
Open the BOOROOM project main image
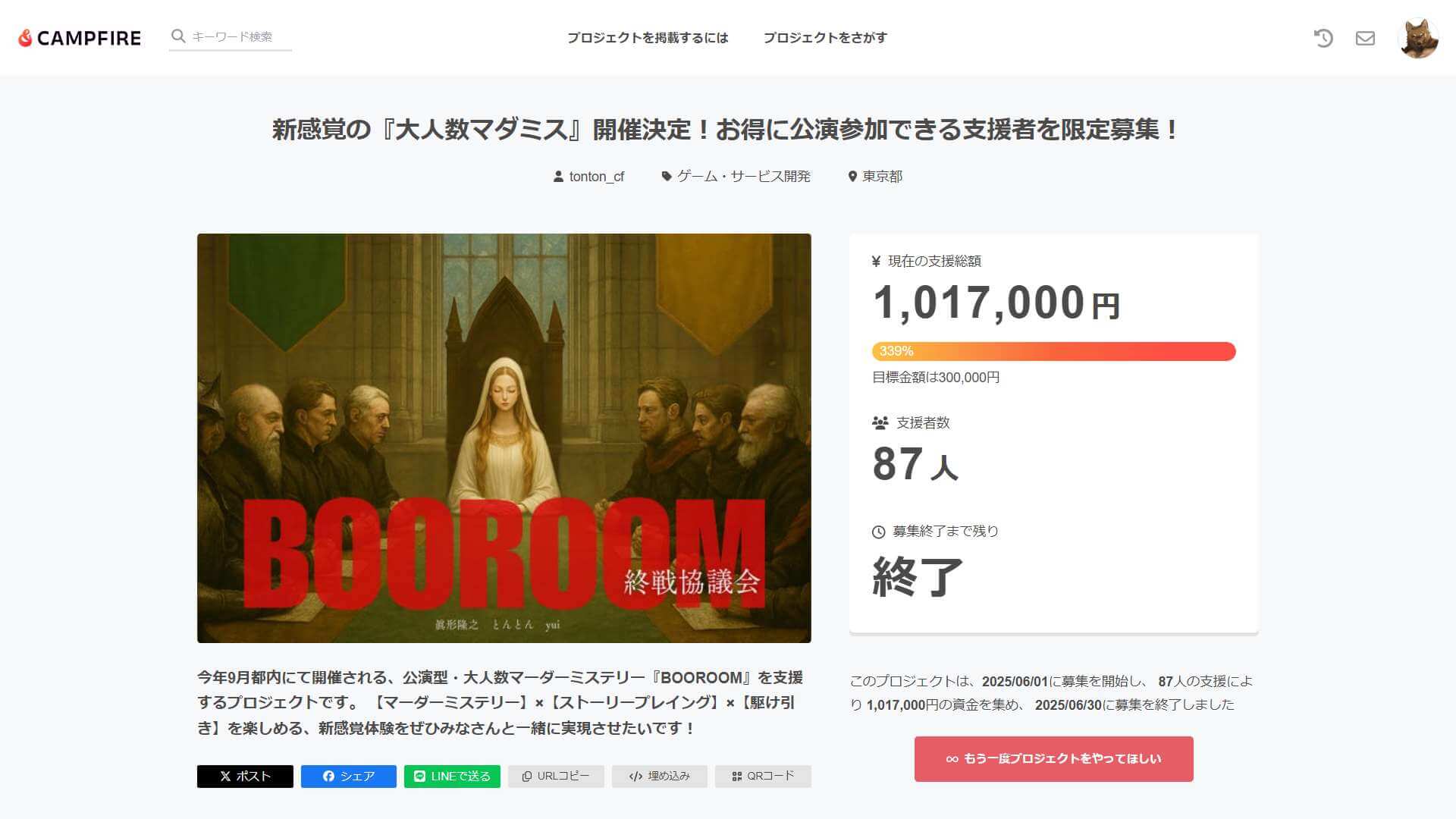click(504, 438)
